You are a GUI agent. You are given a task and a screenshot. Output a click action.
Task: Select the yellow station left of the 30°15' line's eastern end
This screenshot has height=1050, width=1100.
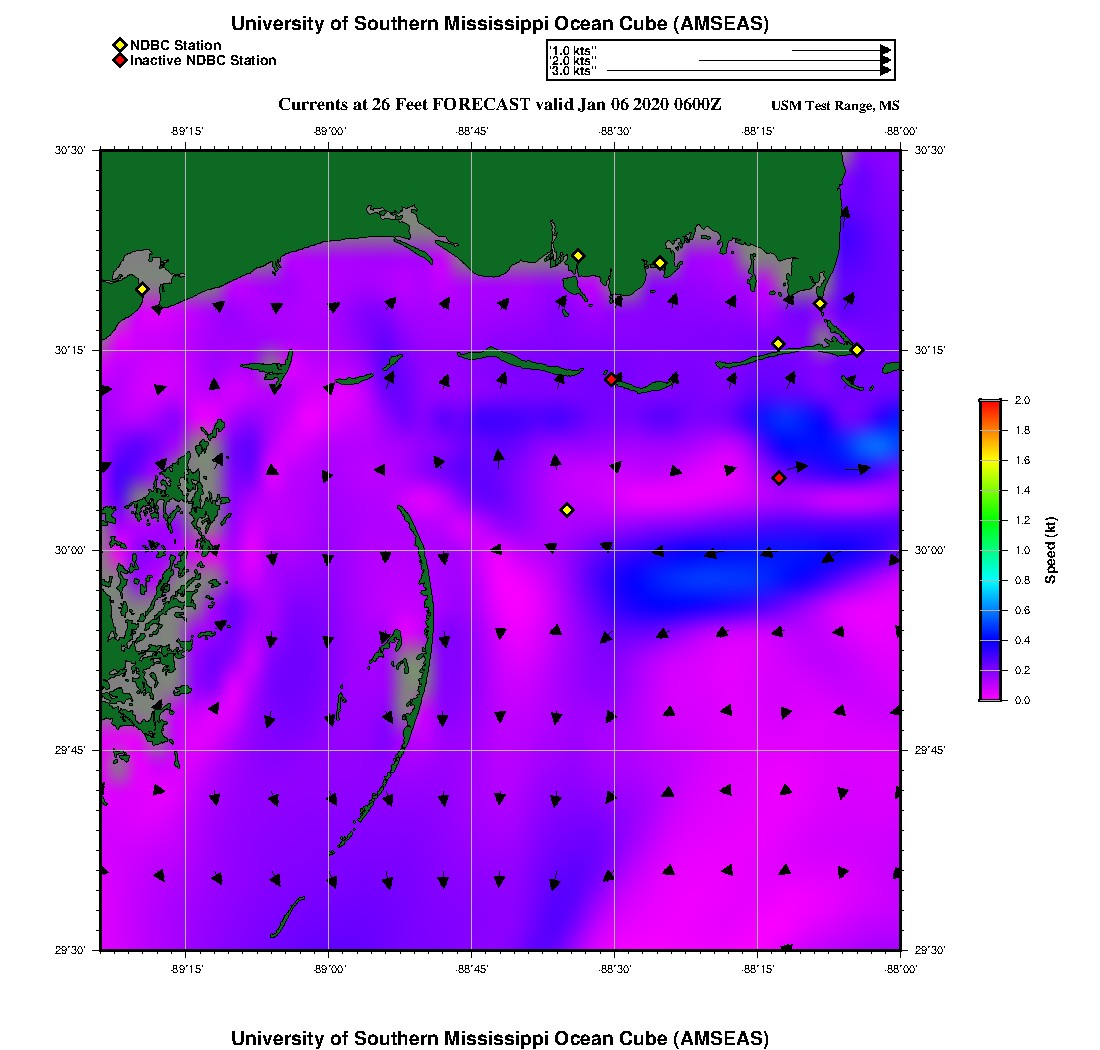778,344
